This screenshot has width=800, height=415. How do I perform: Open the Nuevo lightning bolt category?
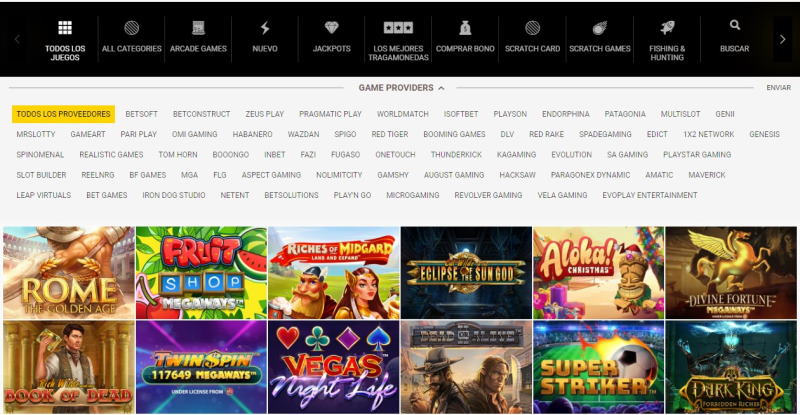click(265, 28)
